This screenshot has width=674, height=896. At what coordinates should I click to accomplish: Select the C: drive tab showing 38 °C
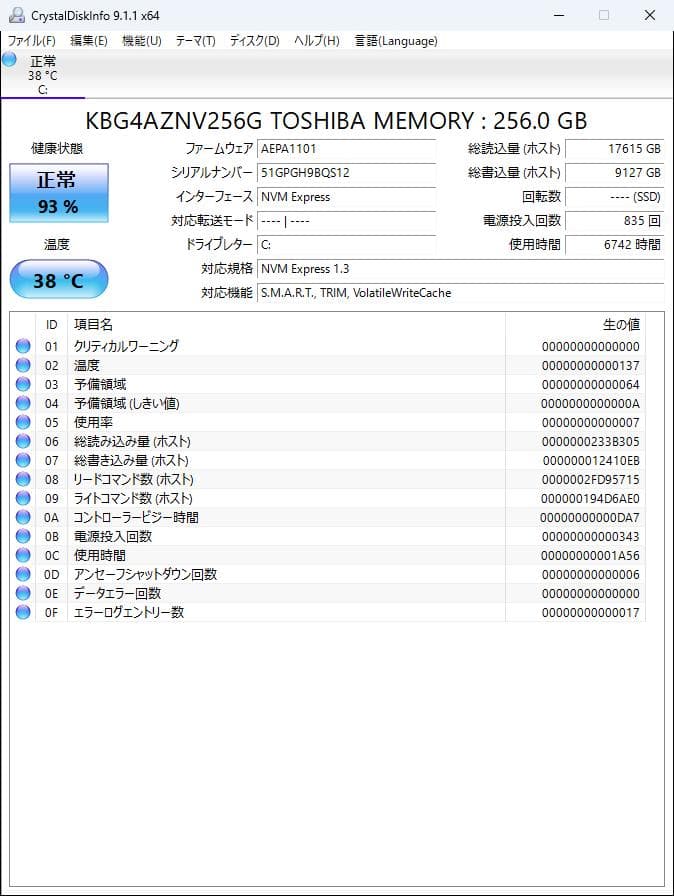tap(43, 74)
